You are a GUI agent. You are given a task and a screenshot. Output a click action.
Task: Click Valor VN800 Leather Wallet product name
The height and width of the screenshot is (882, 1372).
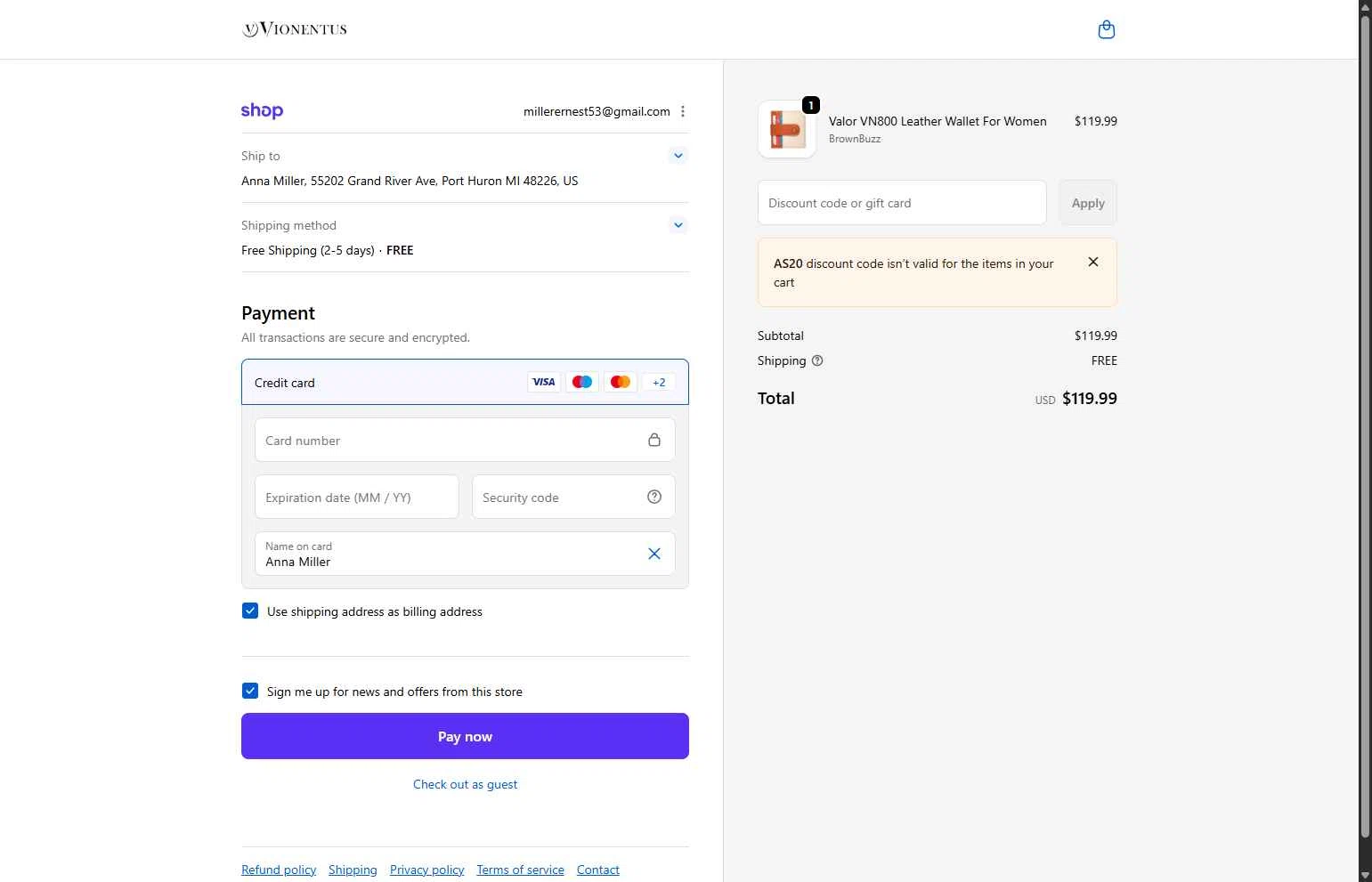(938, 121)
